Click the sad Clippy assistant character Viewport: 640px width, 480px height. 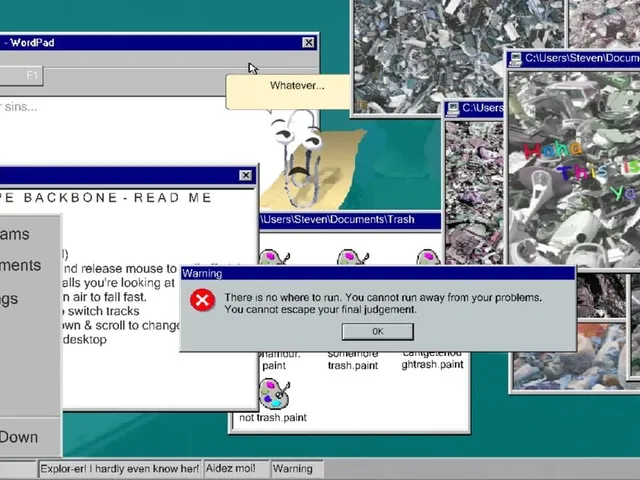click(300, 159)
